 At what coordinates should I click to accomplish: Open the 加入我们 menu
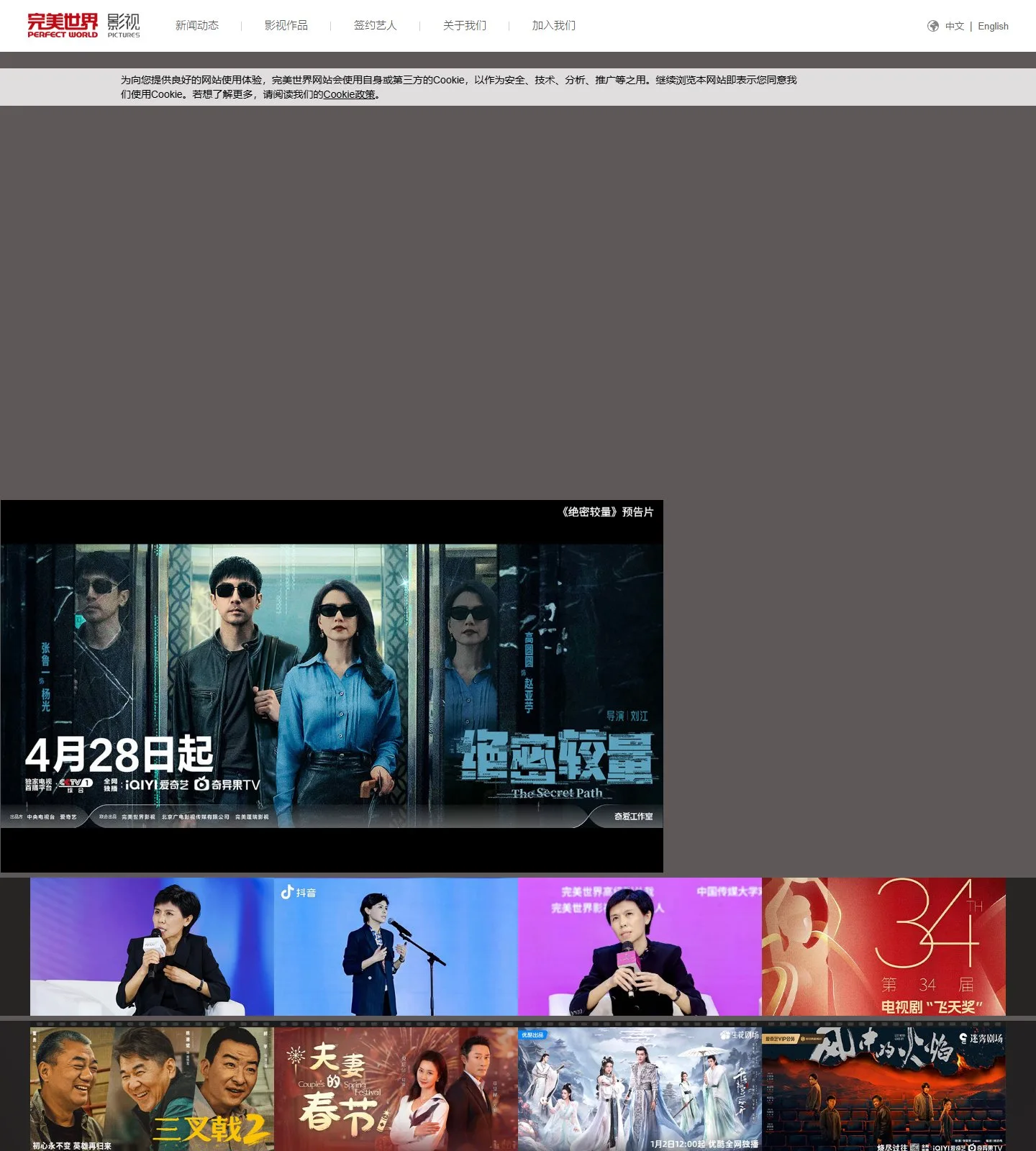(x=554, y=26)
